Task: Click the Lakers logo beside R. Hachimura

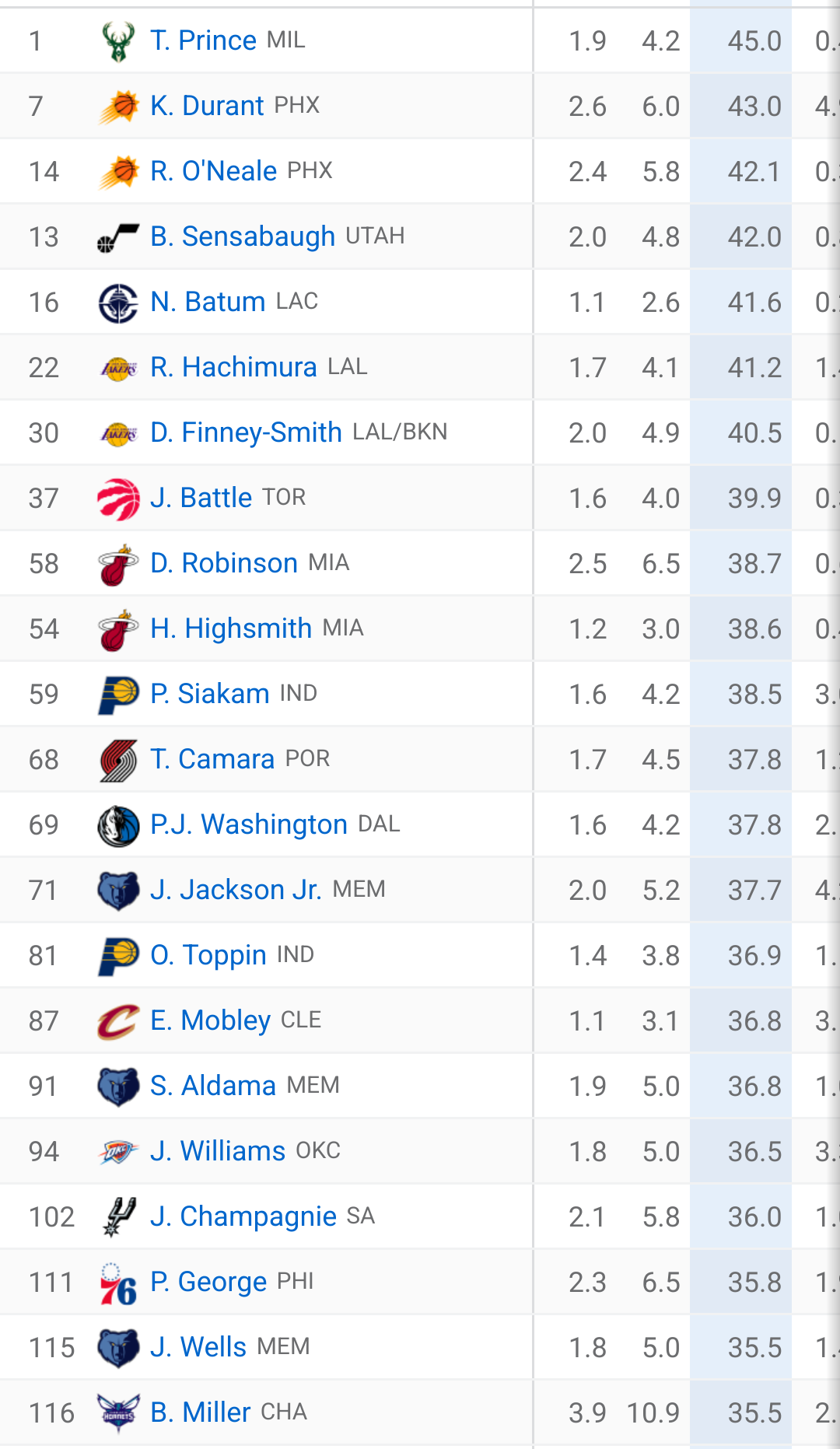Action: point(118,368)
